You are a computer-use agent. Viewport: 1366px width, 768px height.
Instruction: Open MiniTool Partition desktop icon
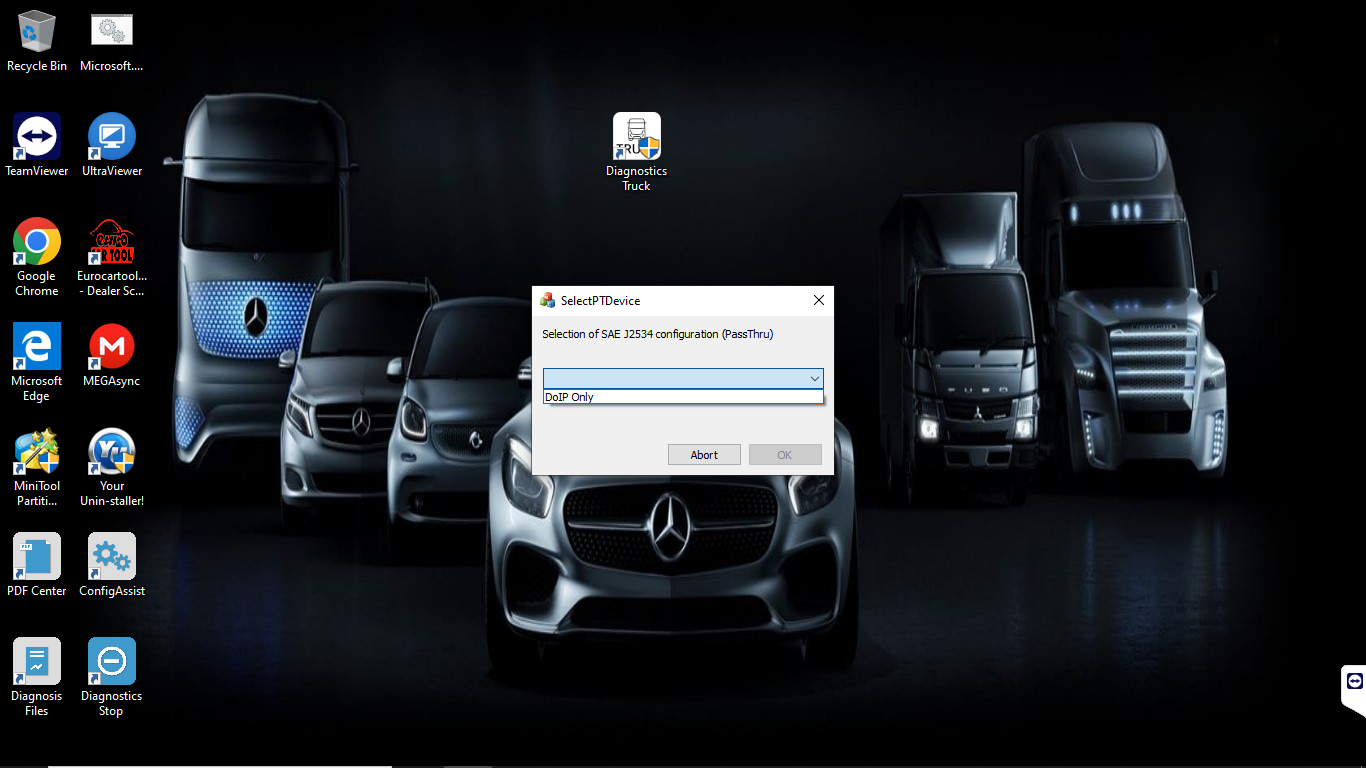coord(37,452)
